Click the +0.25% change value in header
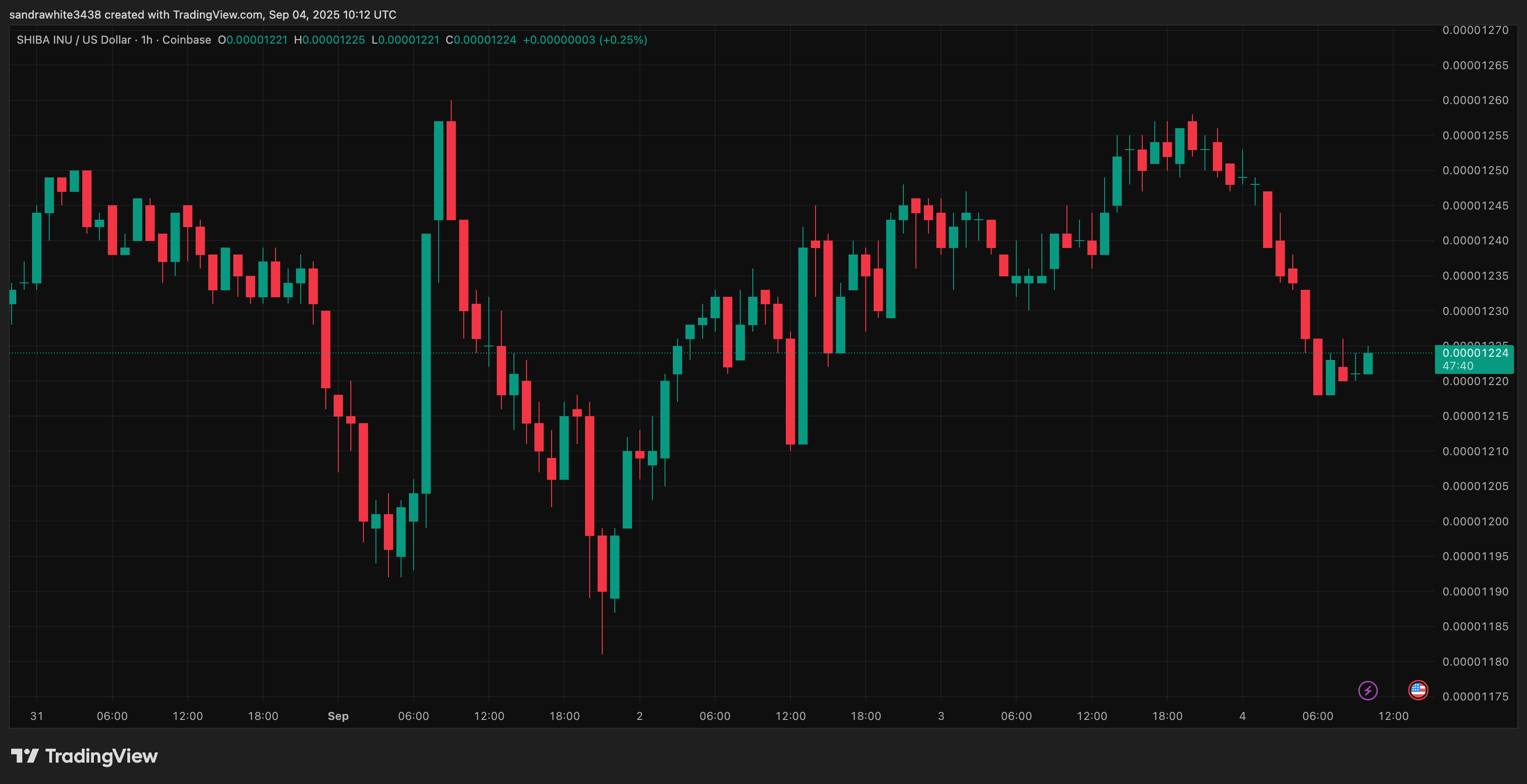1527x784 pixels. click(623, 39)
